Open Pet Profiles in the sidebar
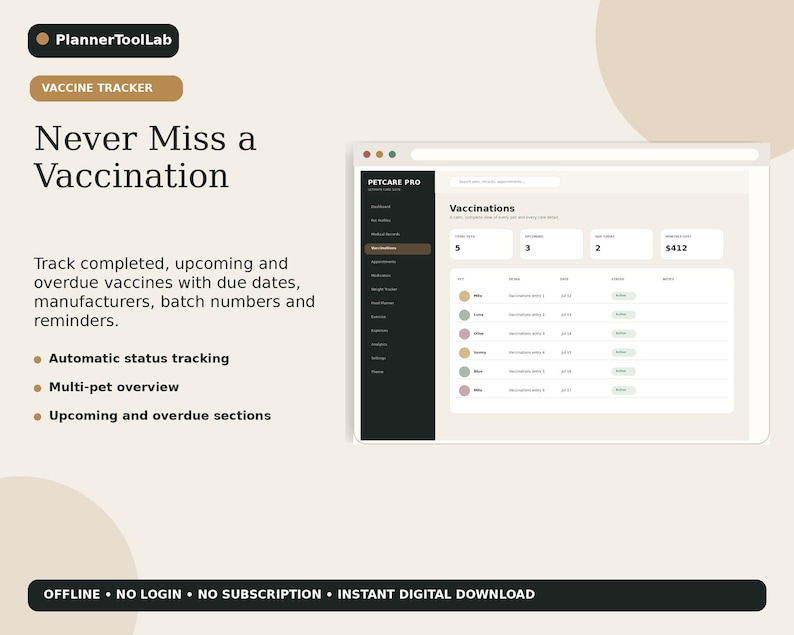The height and width of the screenshot is (635, 794). 381,220
